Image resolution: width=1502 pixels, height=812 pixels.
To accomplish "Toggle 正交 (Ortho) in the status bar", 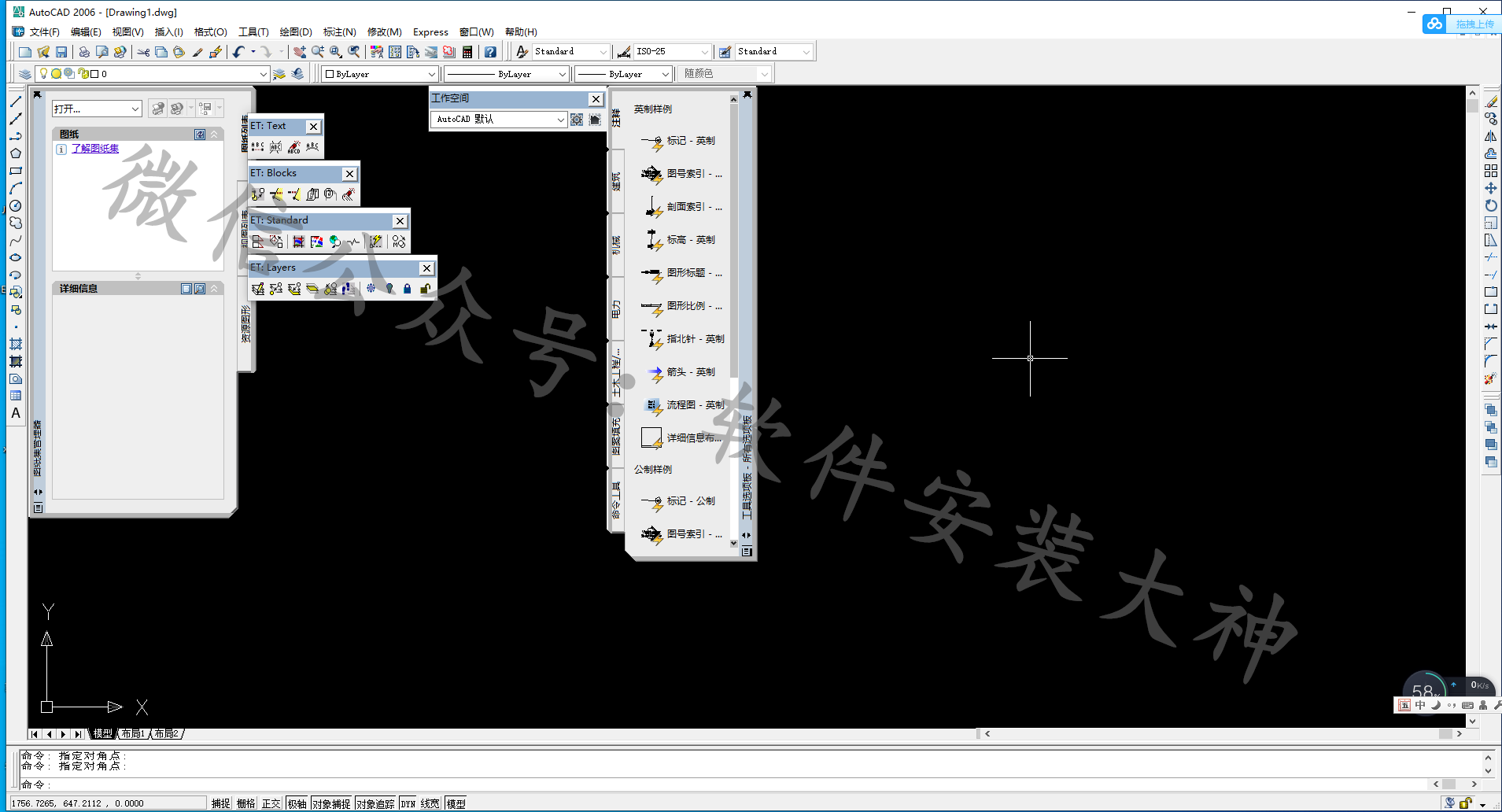I will (271, 803).
